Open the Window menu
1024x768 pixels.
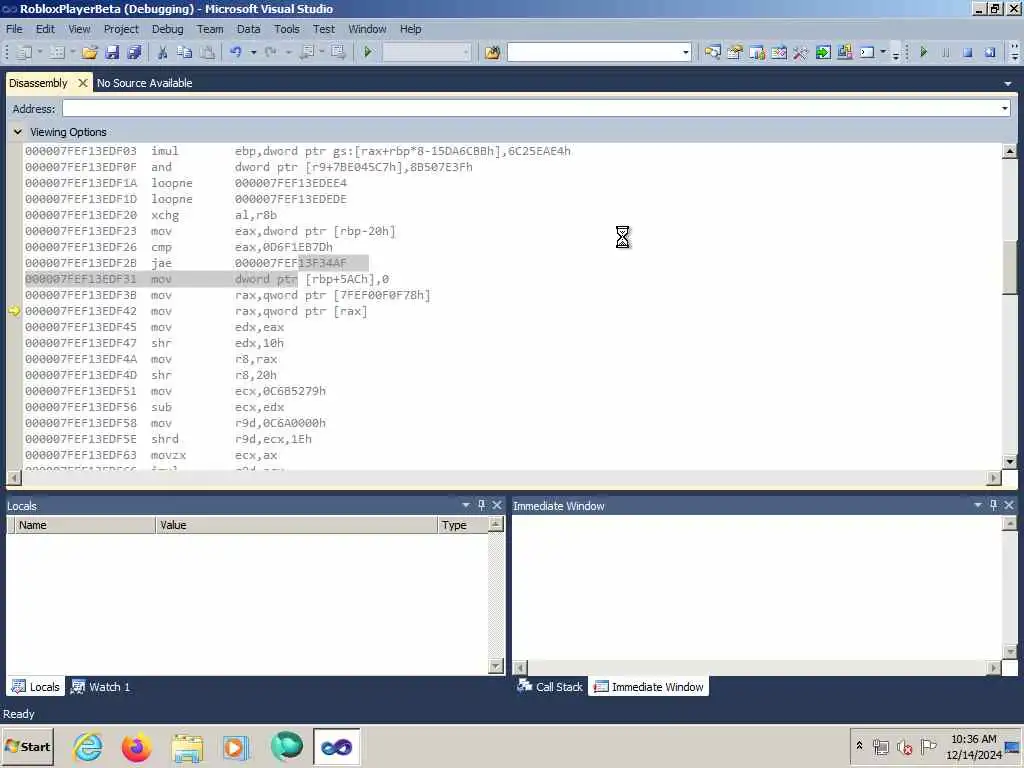367,29
